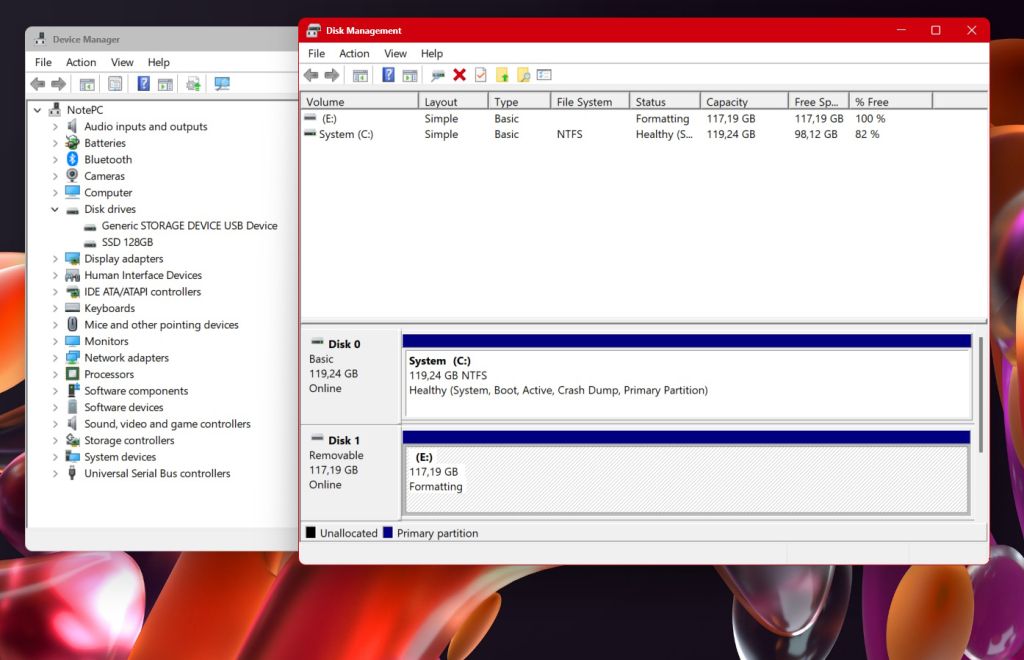Click the show/hide console tree icon in Disk Management

pos(360,76)
